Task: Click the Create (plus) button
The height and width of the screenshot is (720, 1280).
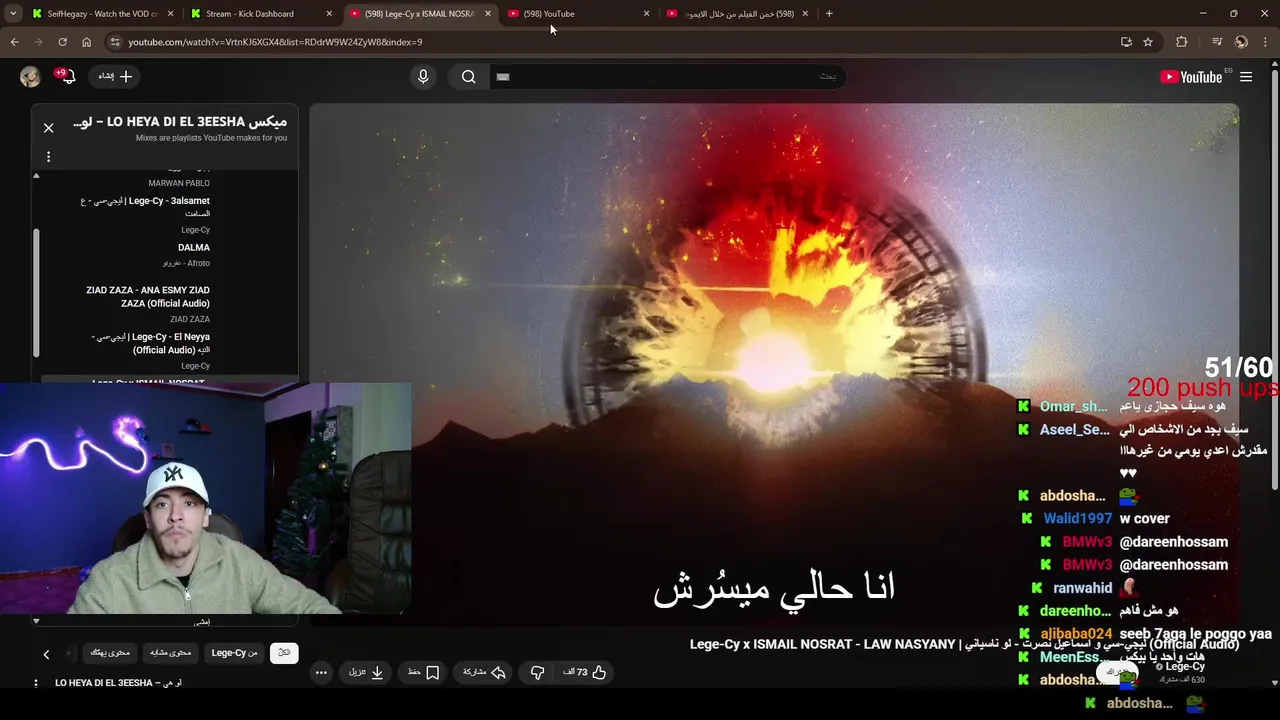Action: pyautogui.click(x=116, y=76)
